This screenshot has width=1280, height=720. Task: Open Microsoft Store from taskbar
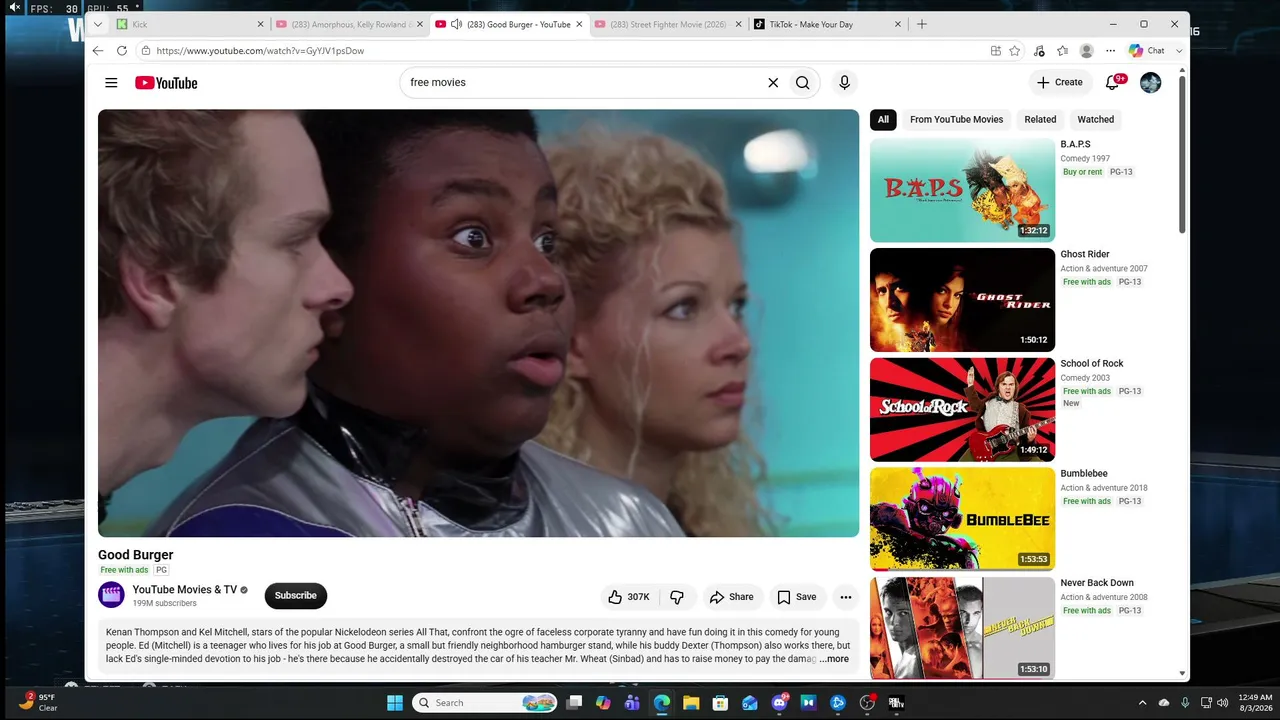click(720, 703)
